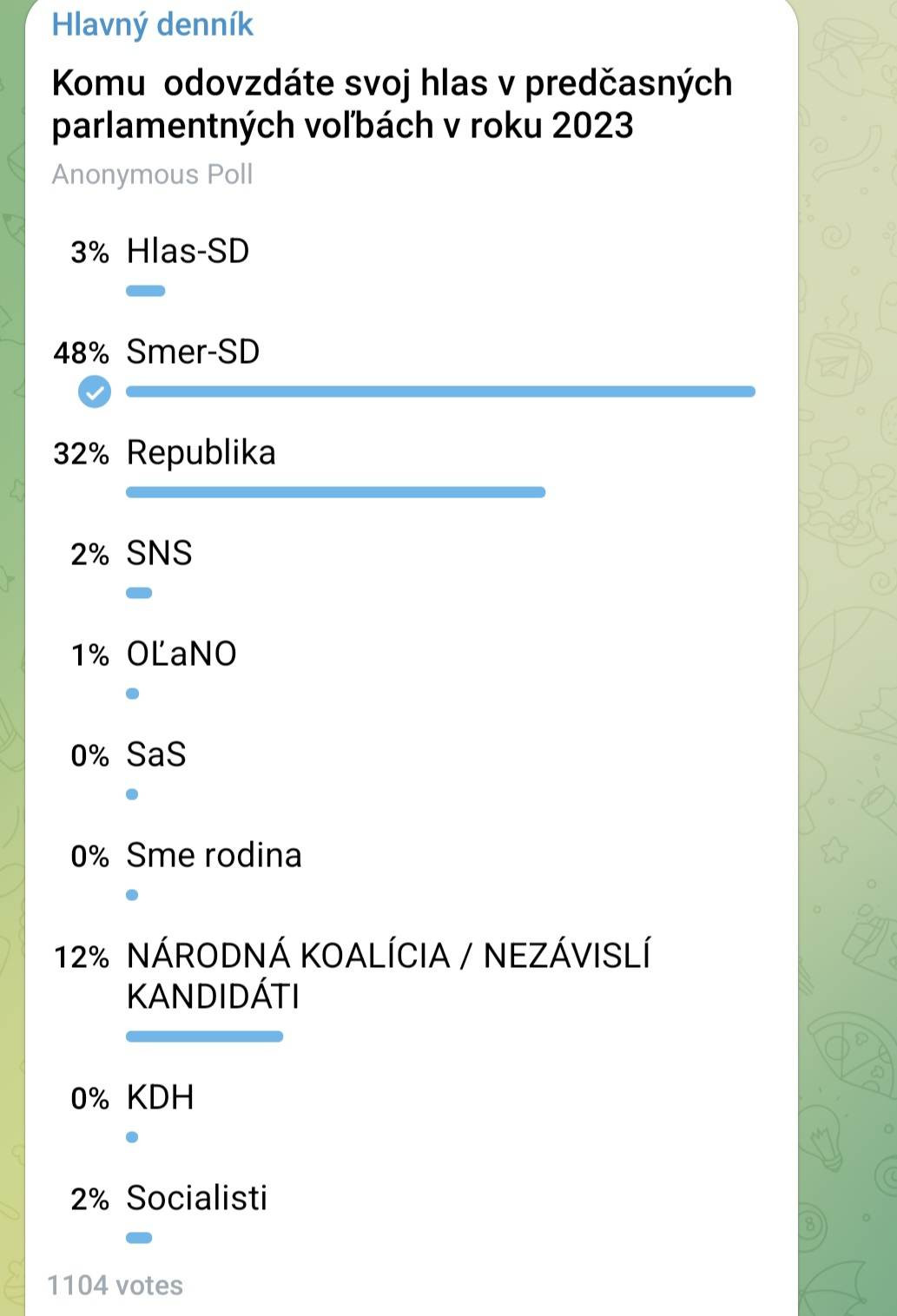Viewport: 897px width, 1316px height.
Task: Click the Národná koalícia 12% result bar
Action: [x=205, y=1036]
